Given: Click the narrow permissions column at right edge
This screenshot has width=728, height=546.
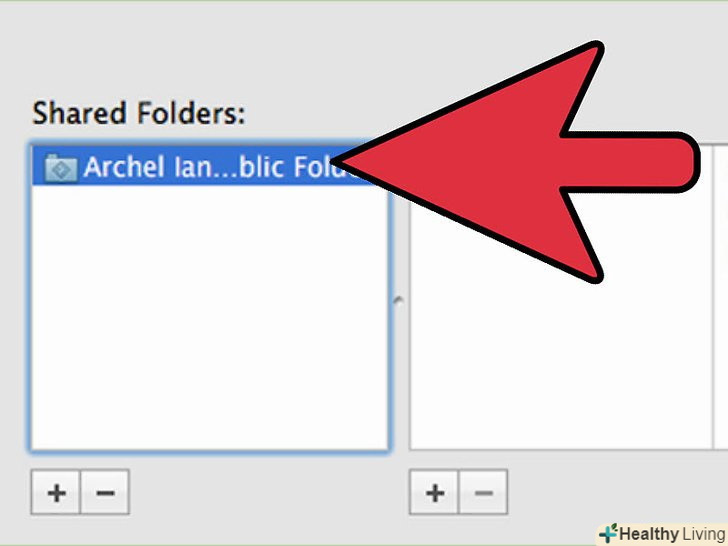Looking at the screenshot, I should pyautogui.click(x=721, y=297).
